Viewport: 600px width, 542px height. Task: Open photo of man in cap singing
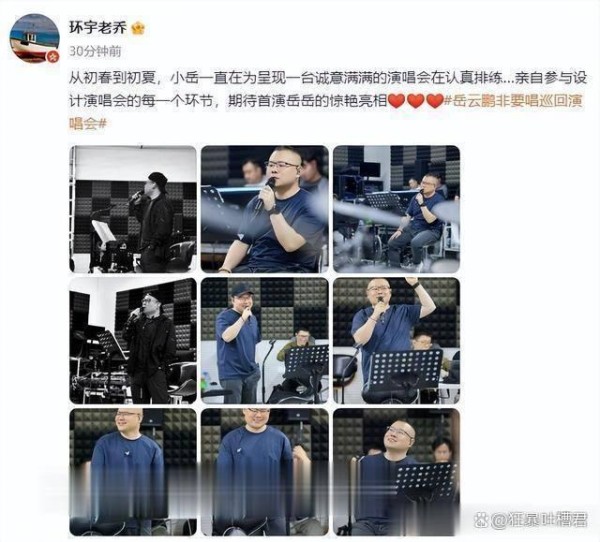pyautogui.click(x=265, y=341)
